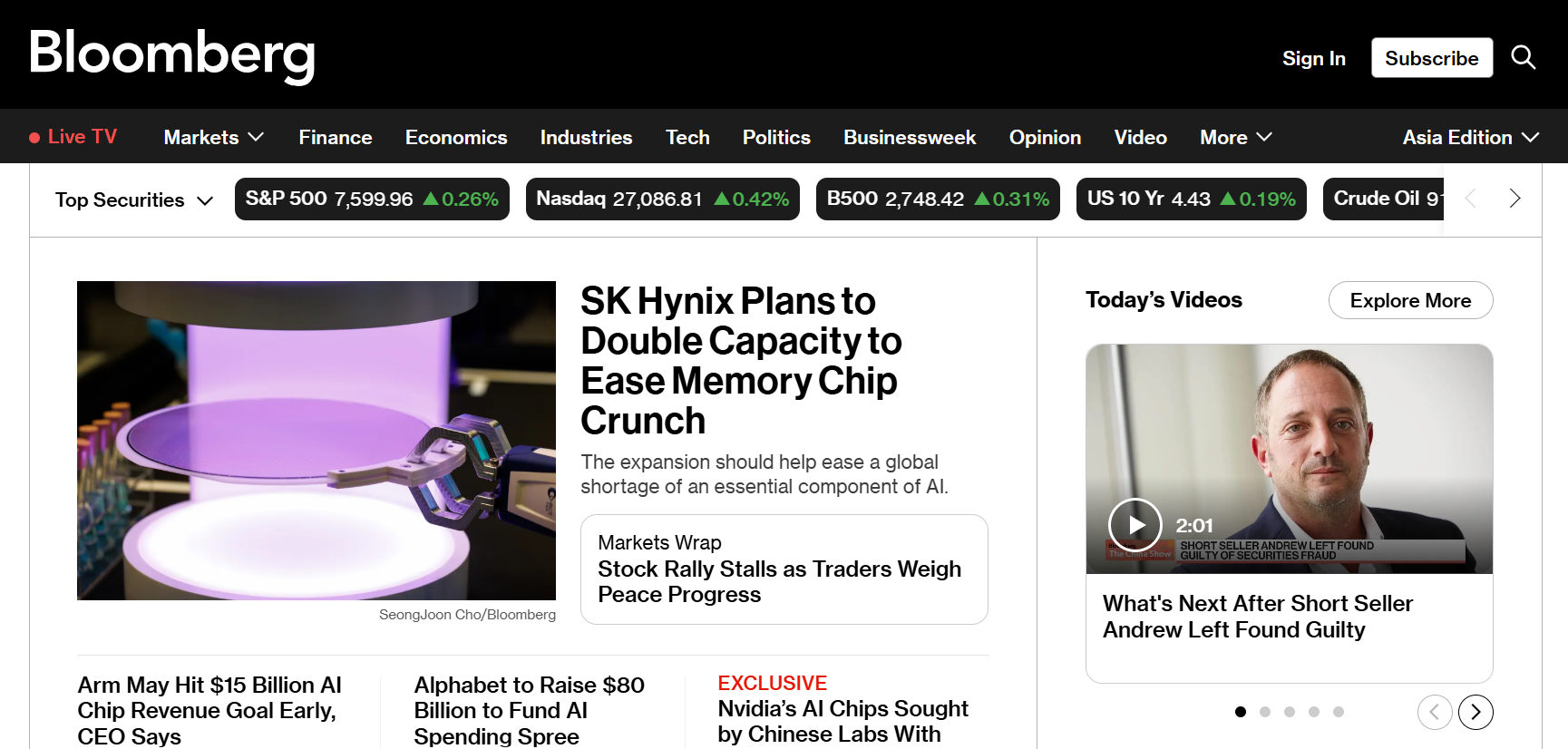Open the Crude Oil ticker chip
Image resolution: width=1568 pixels, height=749 pixels.
(x=1384, y=199)
